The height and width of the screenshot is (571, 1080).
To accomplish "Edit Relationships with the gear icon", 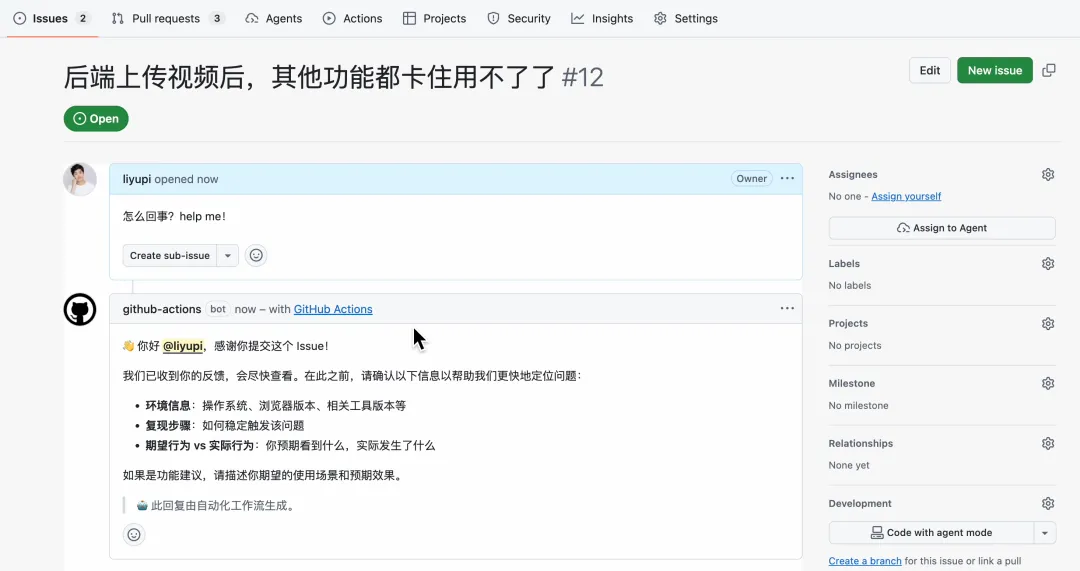I will pos(1048,443).
